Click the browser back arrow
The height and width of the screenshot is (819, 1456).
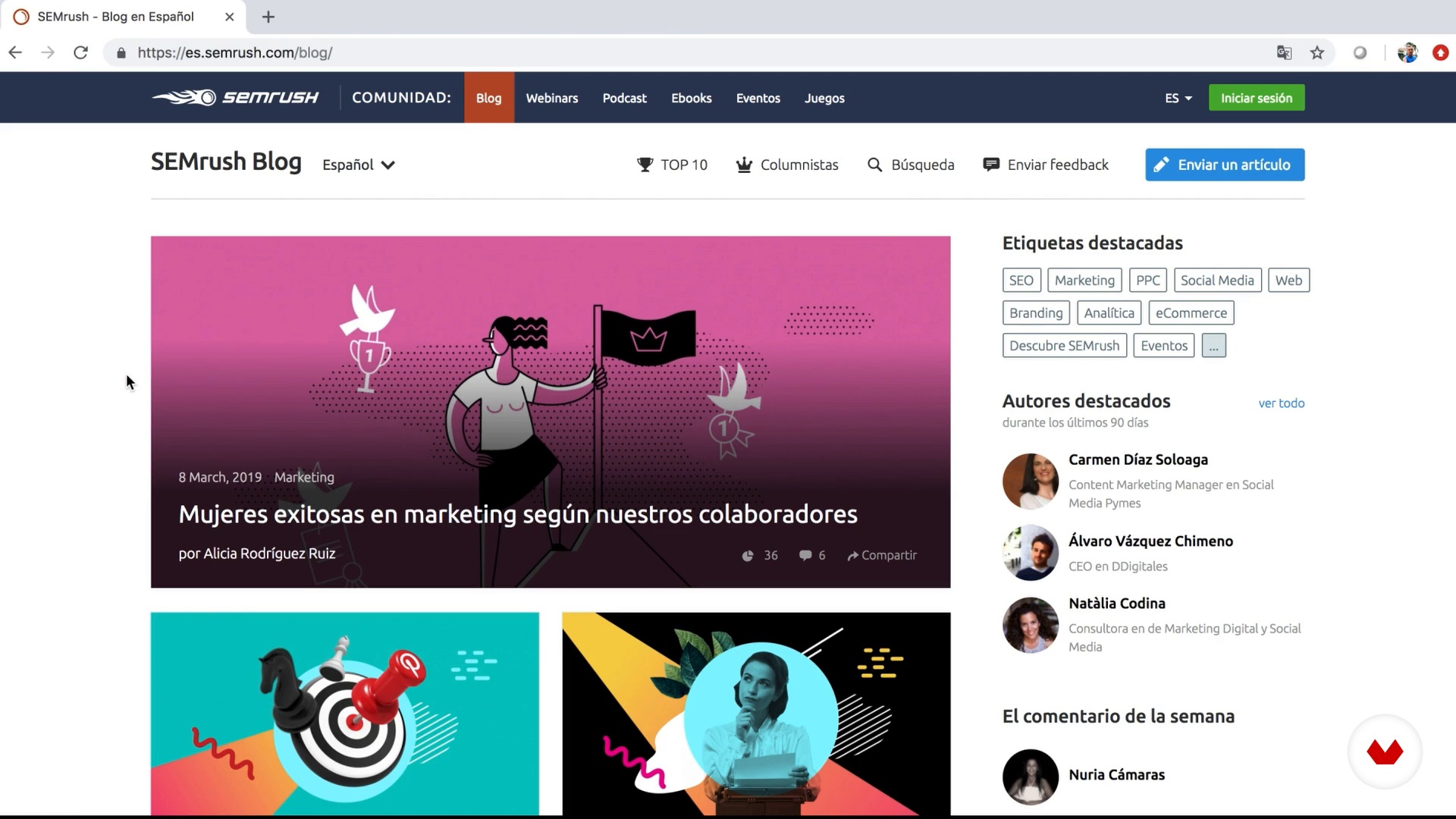tap(15, 52)
